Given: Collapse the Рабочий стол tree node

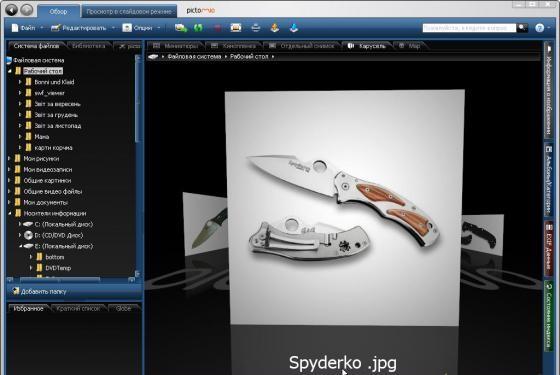Looking at the screenshot, I should pyautogui.click(x=10, y=71).
